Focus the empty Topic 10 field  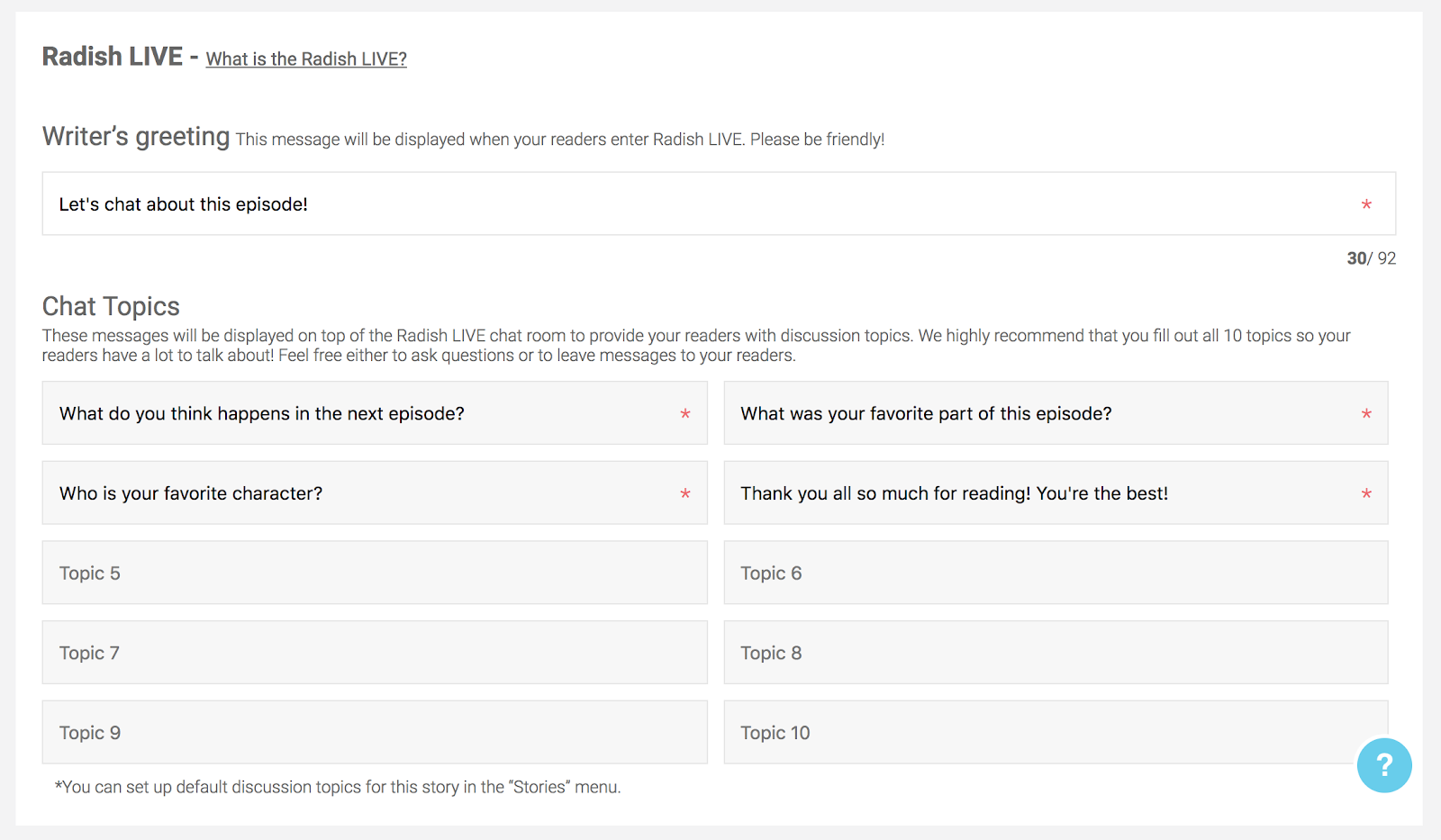click(1056, 733)
